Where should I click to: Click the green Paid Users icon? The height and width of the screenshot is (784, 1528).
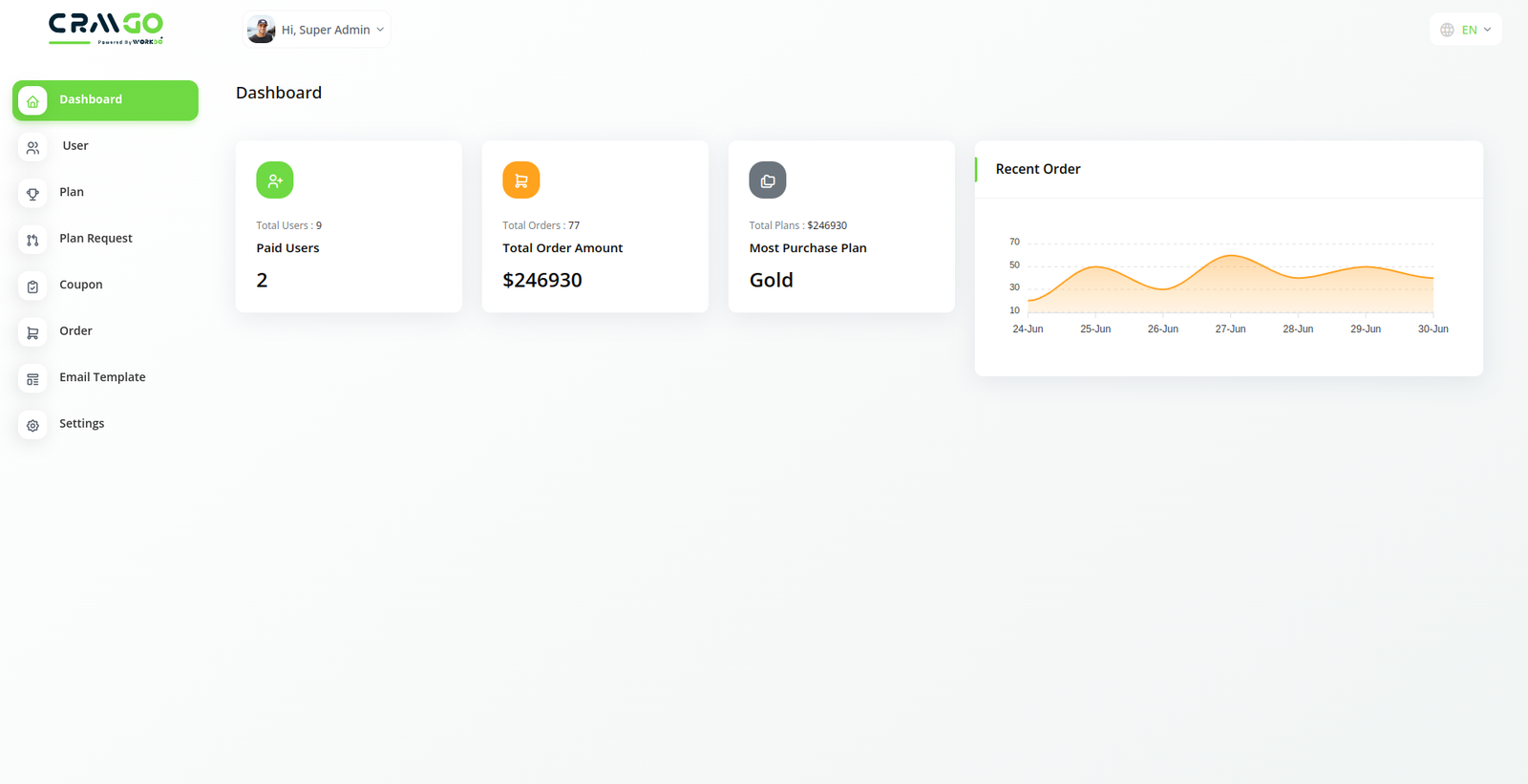[x=275, y=180]
